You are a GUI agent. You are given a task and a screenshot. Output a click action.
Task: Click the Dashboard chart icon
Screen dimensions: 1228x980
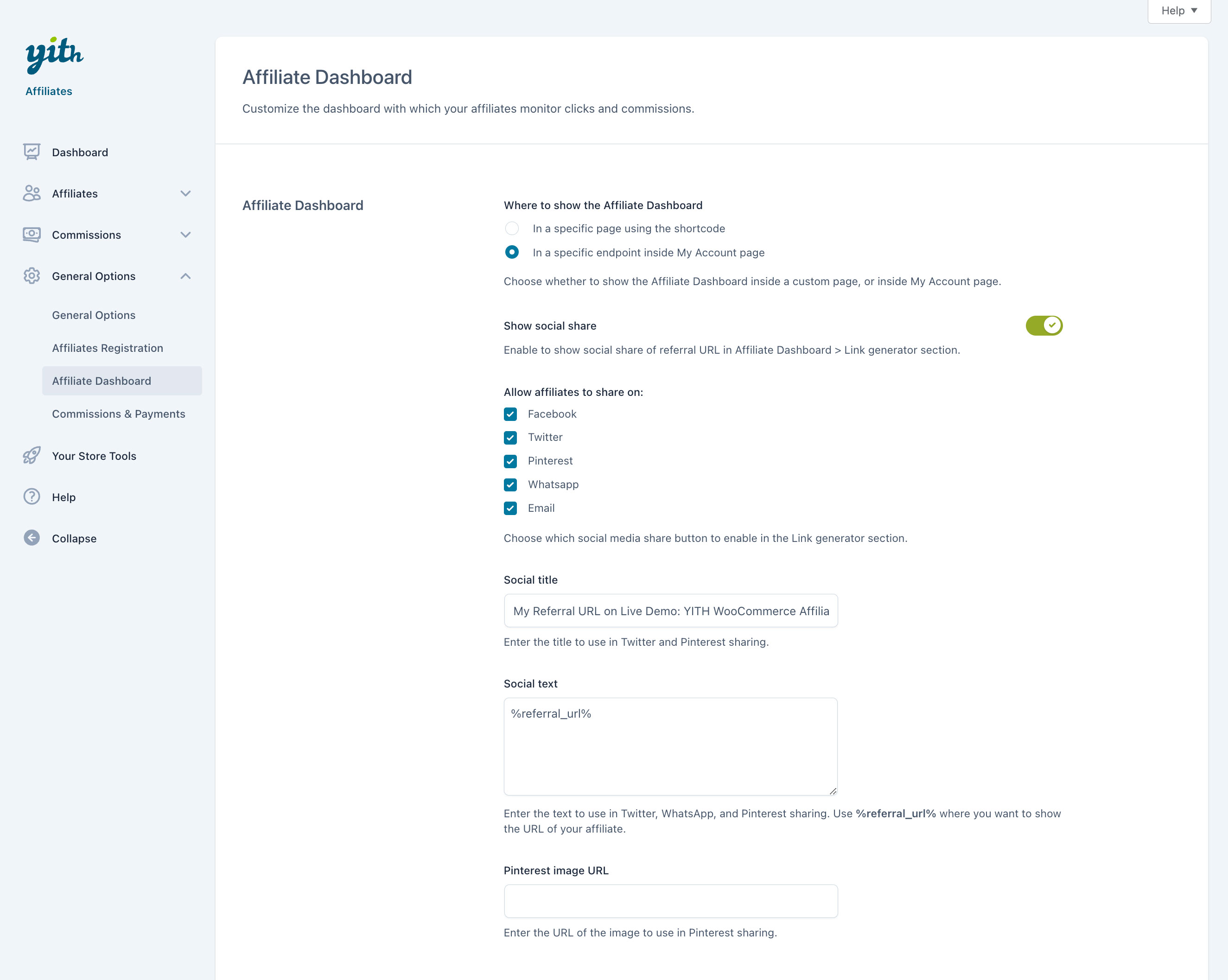point(32,152)
